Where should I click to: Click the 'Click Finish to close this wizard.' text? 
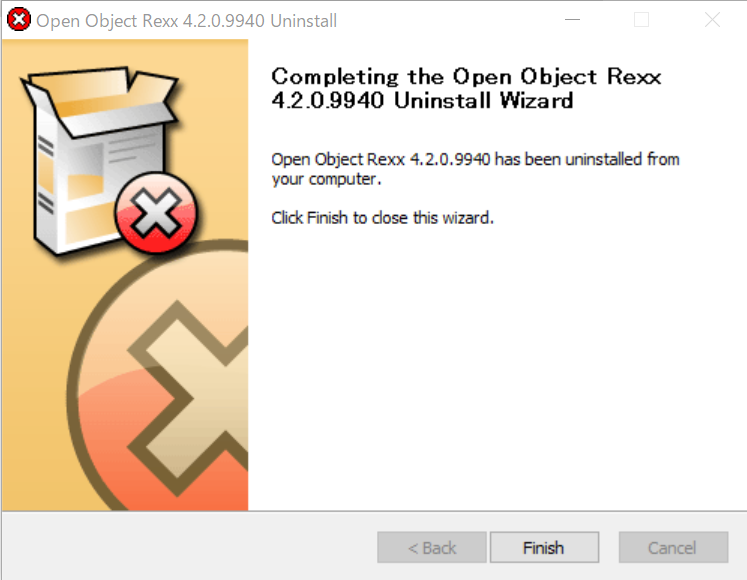382,218
